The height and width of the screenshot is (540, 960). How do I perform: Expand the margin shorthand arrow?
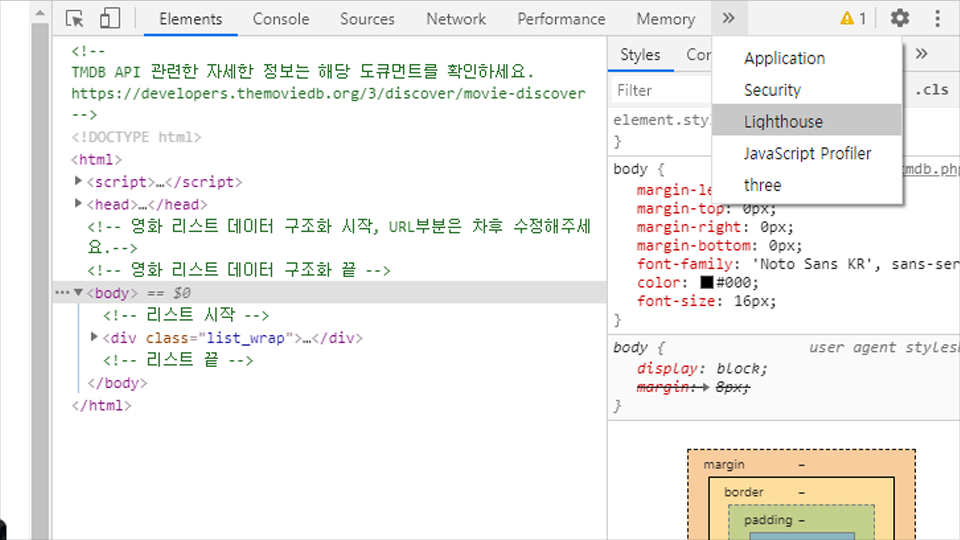click(x=705, y=387)
